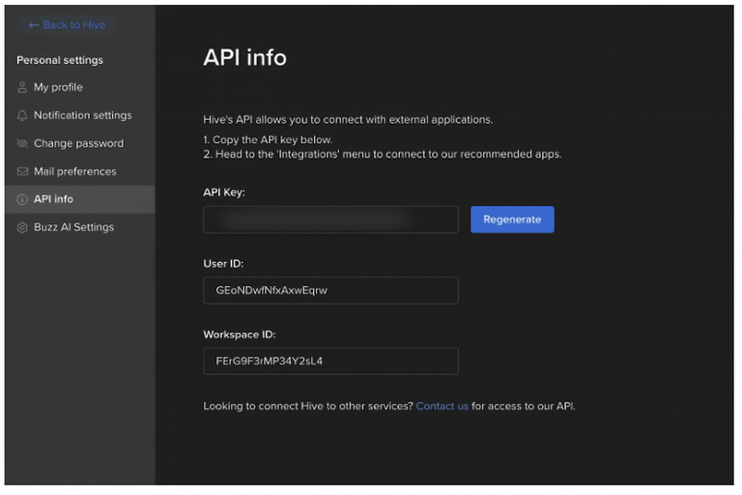Click the API info circle icon
Image resolution: width=742 pixels, height=495 pixels.
pyautogui.click(x=22, y=199)
